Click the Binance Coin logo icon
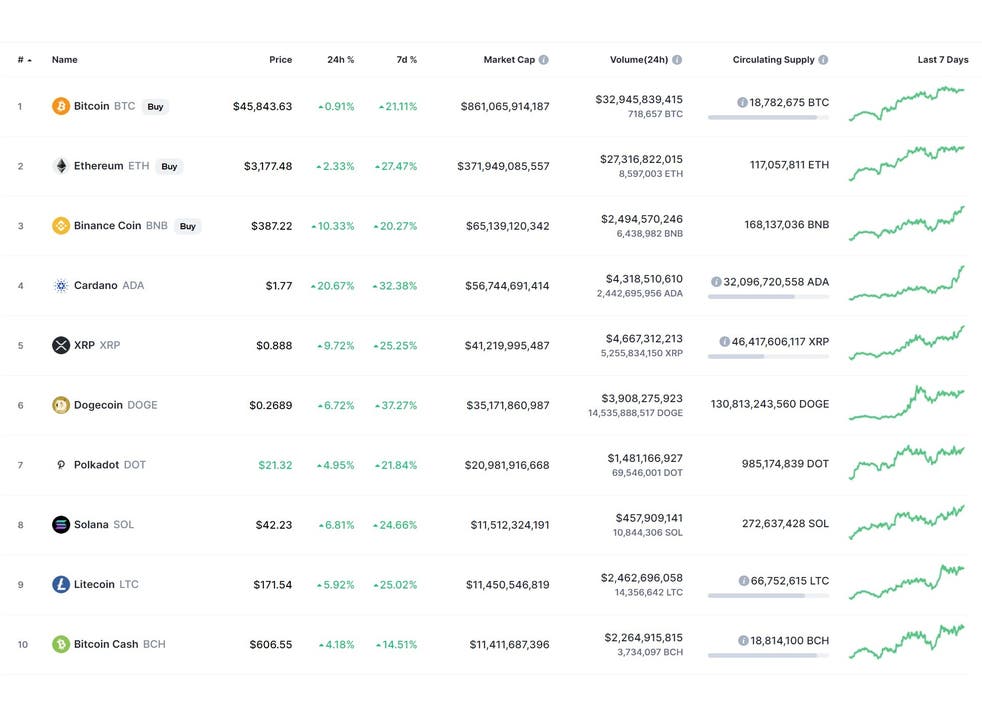The width and height of the screenshot is (982, 726). [x=61, y=226]
